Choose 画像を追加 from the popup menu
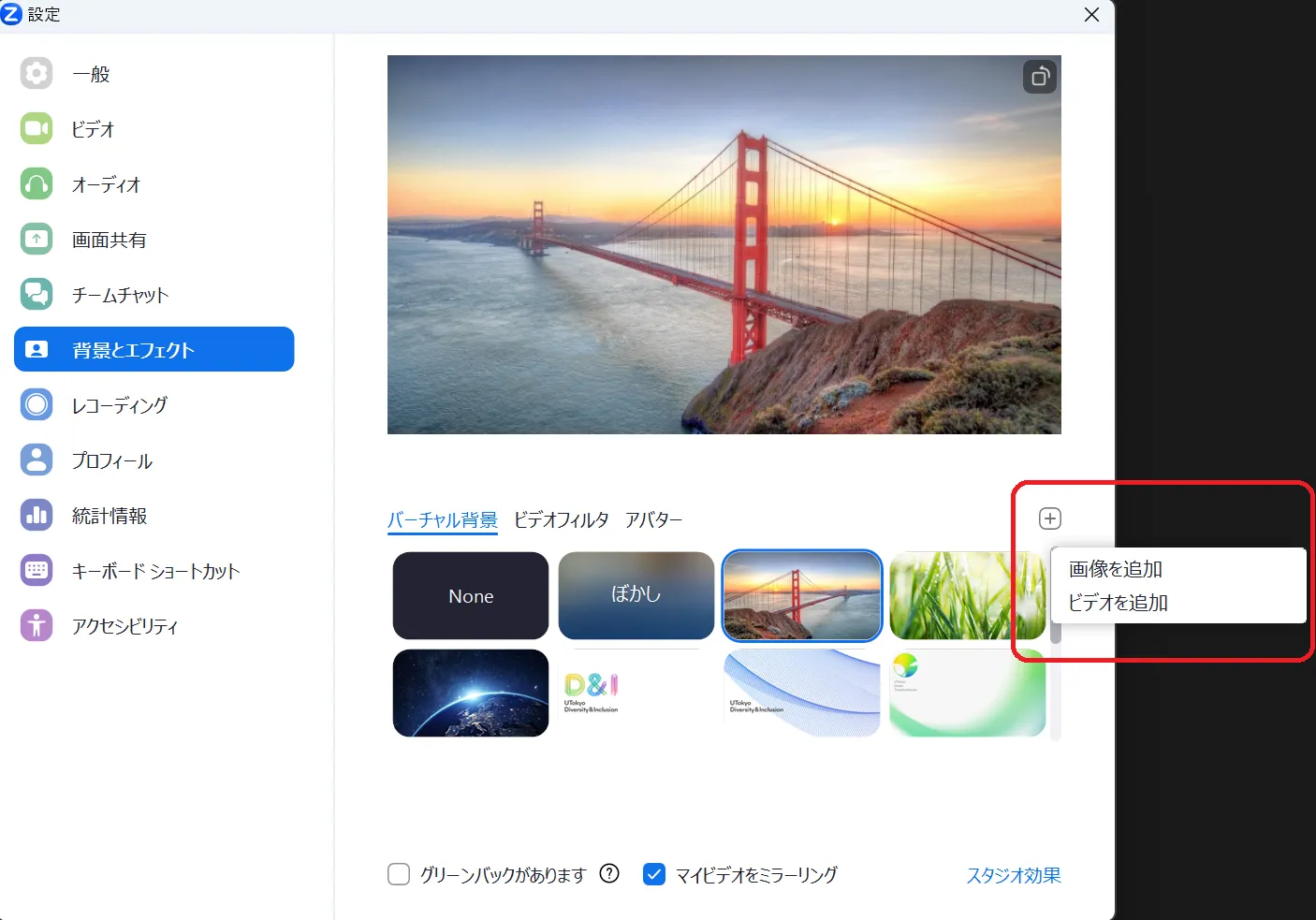Viewport: 1316px width, 920px height. 1116,569
